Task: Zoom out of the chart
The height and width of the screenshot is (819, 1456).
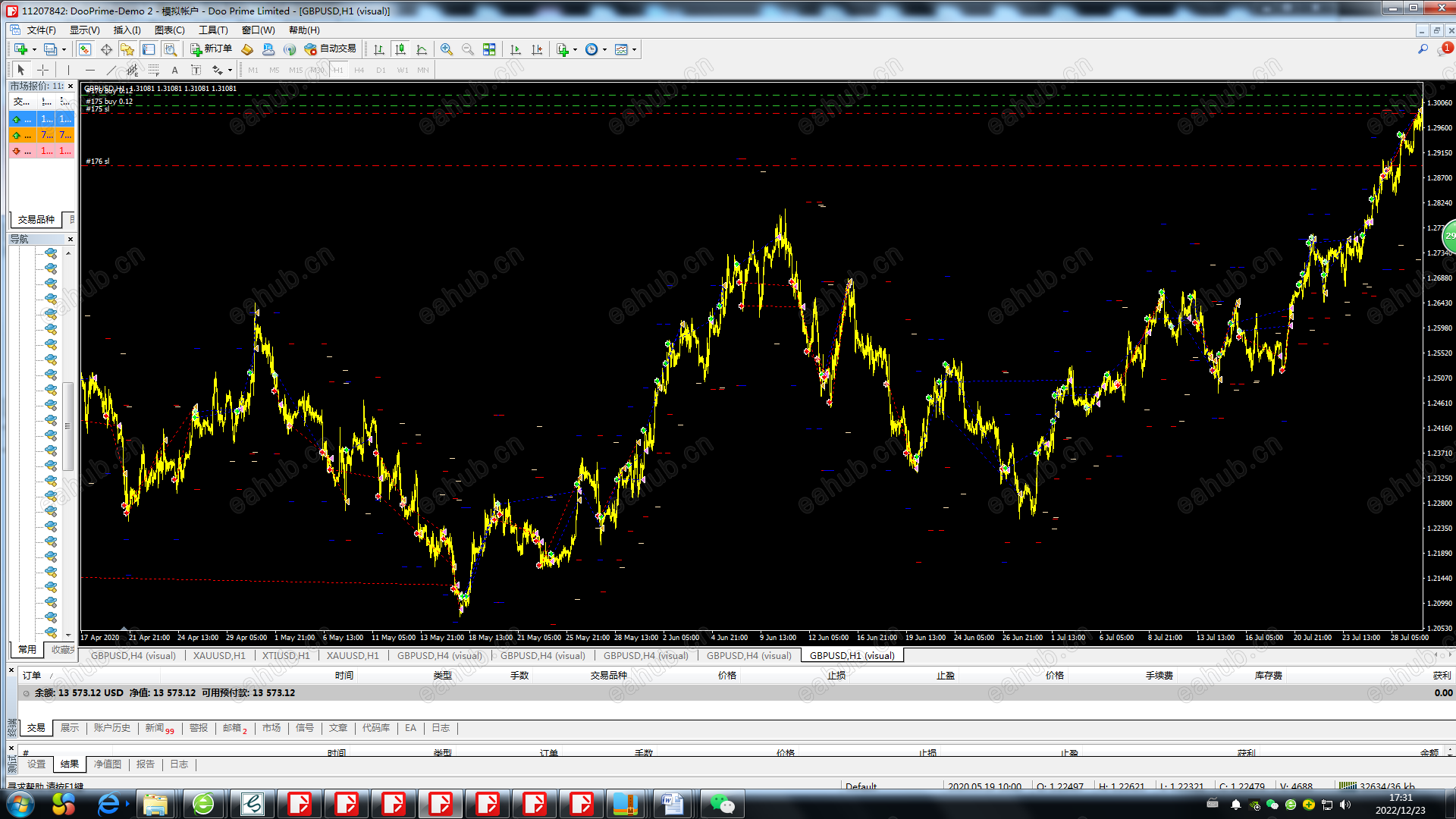Action: pyautogui.click(x=468, y=49)
